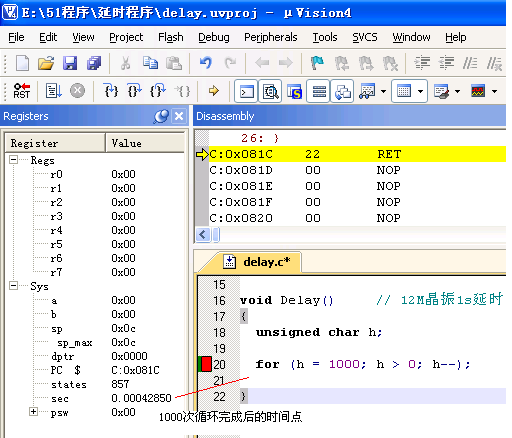Open the SVCS menu
Viewport: 512px width, 438px height.
(365, 37)
